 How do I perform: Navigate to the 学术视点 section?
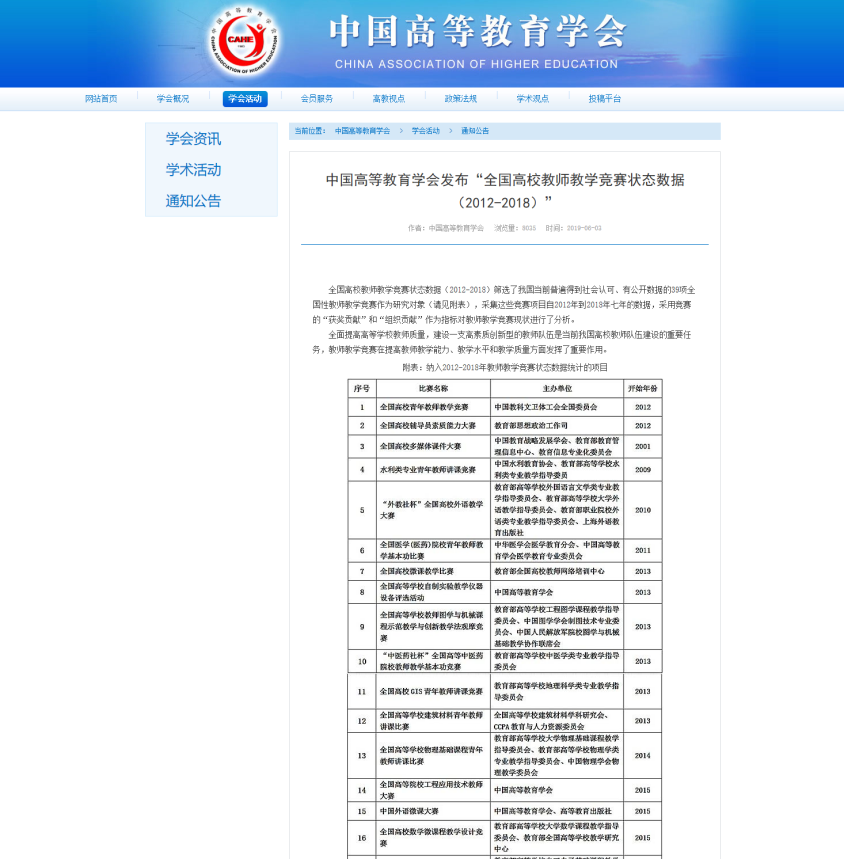(x=533, y=99)
